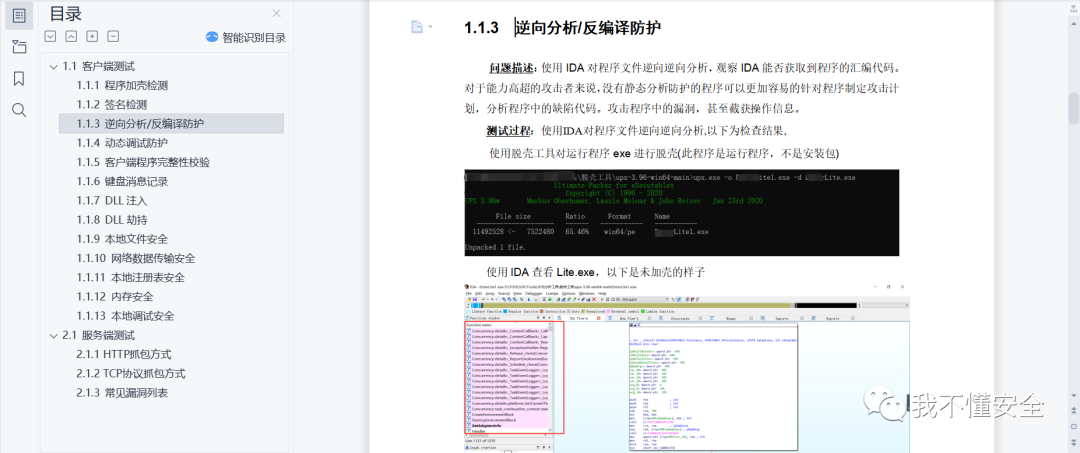Screen dimensions: 1080x453
Task: Open the 目录 outline pane icon
Action: (19, 16)
